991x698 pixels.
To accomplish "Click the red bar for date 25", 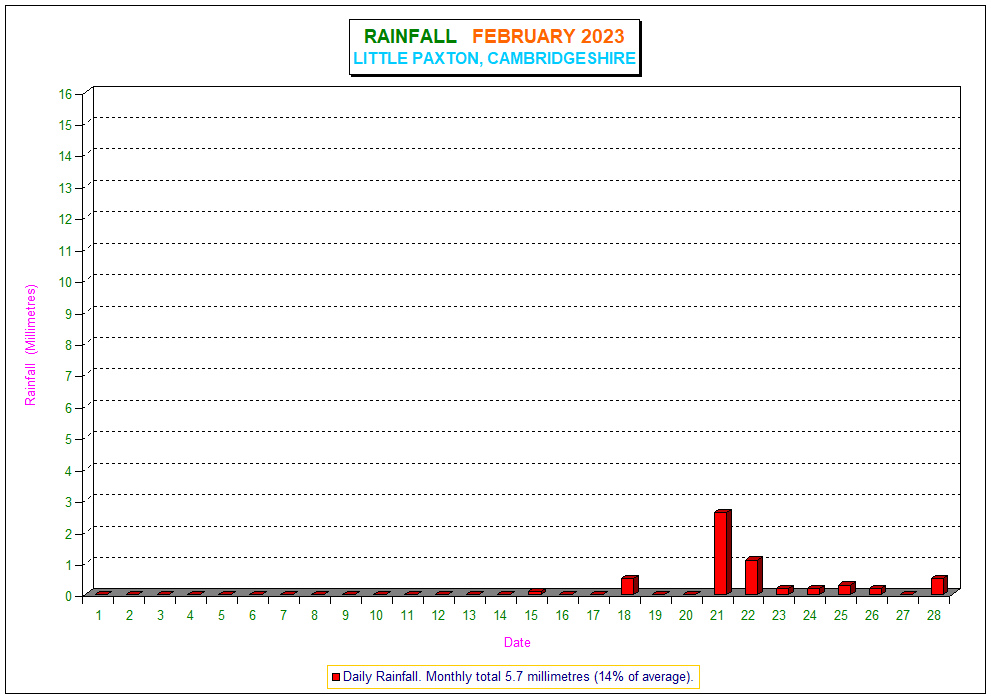I will pos(846,589).
